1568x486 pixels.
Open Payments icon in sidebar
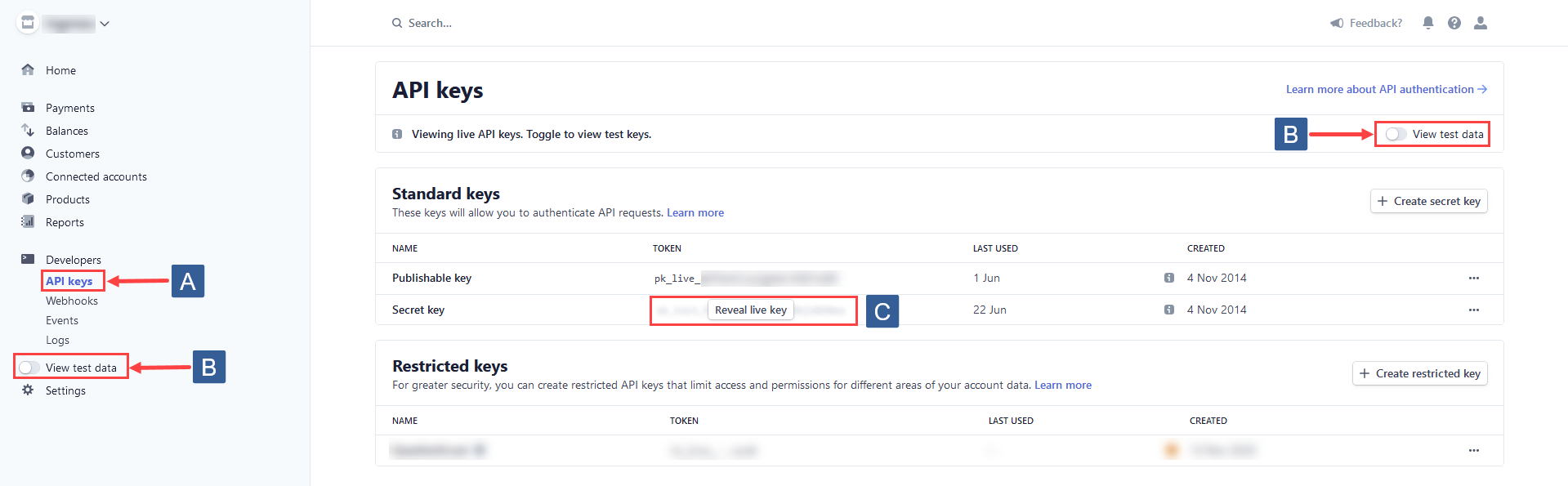point(28,107)
